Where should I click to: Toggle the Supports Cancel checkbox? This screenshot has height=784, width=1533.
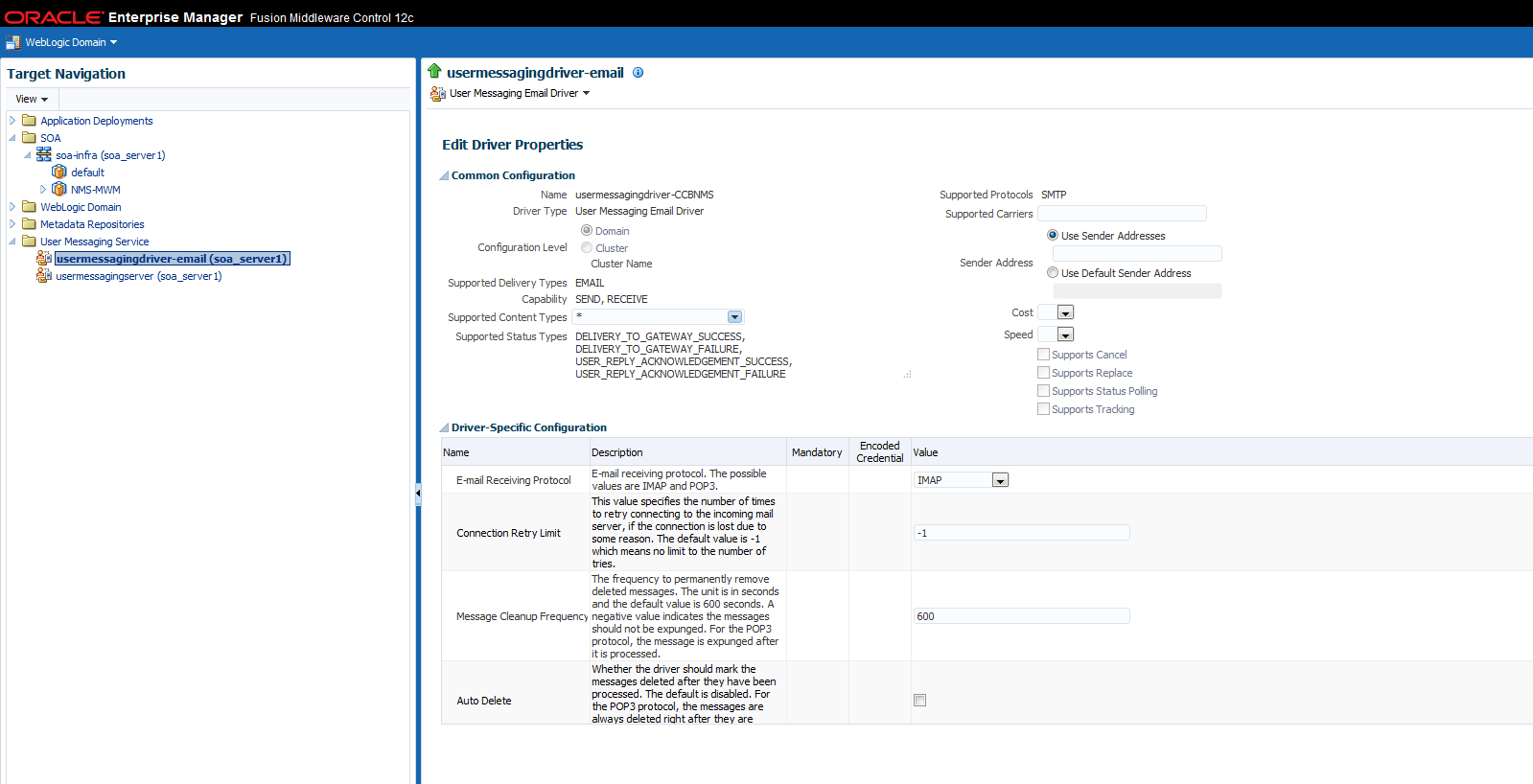[1043, 354]
